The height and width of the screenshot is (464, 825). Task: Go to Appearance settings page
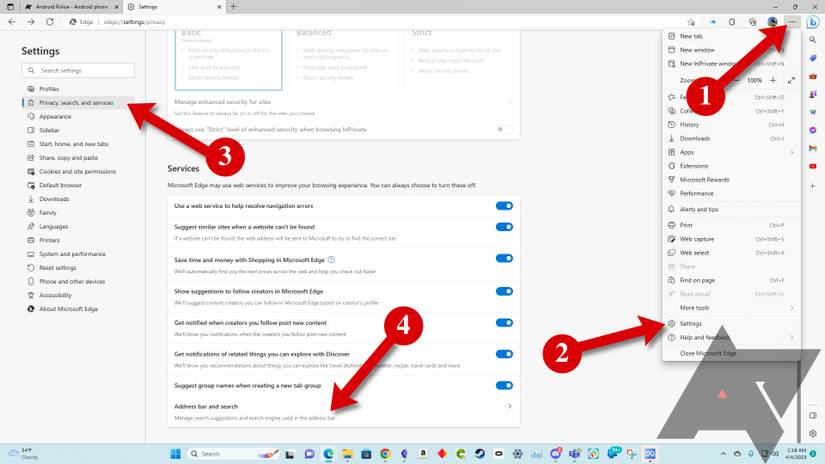pyautogui.click(x=55, y=117)
